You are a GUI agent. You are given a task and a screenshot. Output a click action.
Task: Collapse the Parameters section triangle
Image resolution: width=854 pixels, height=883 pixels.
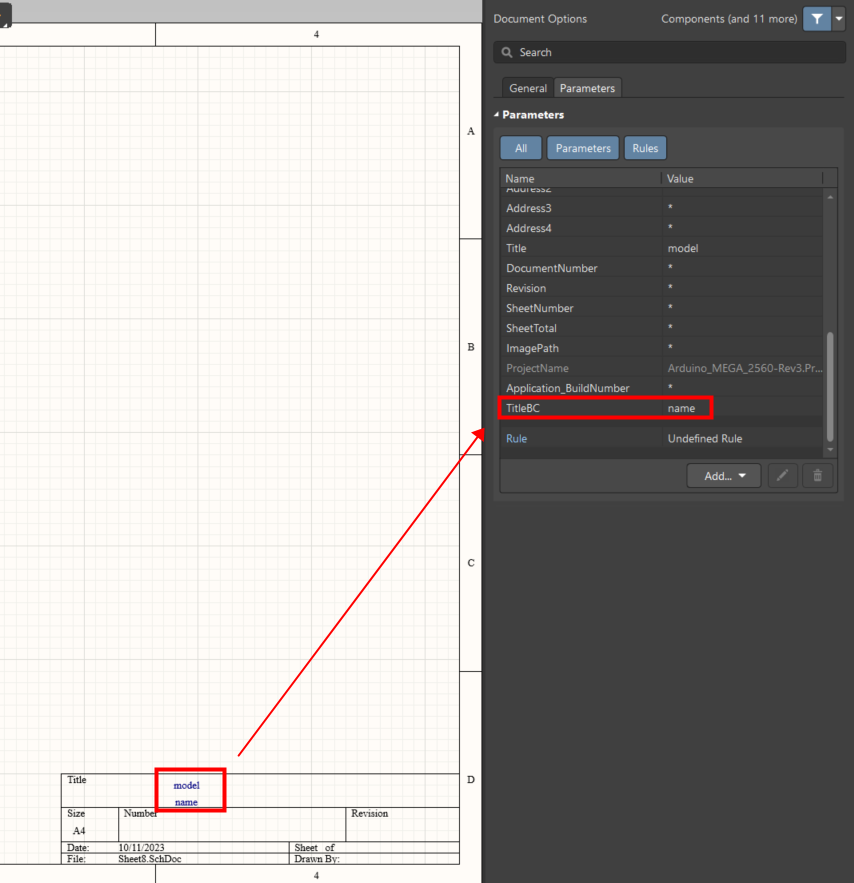pos(496,115)
